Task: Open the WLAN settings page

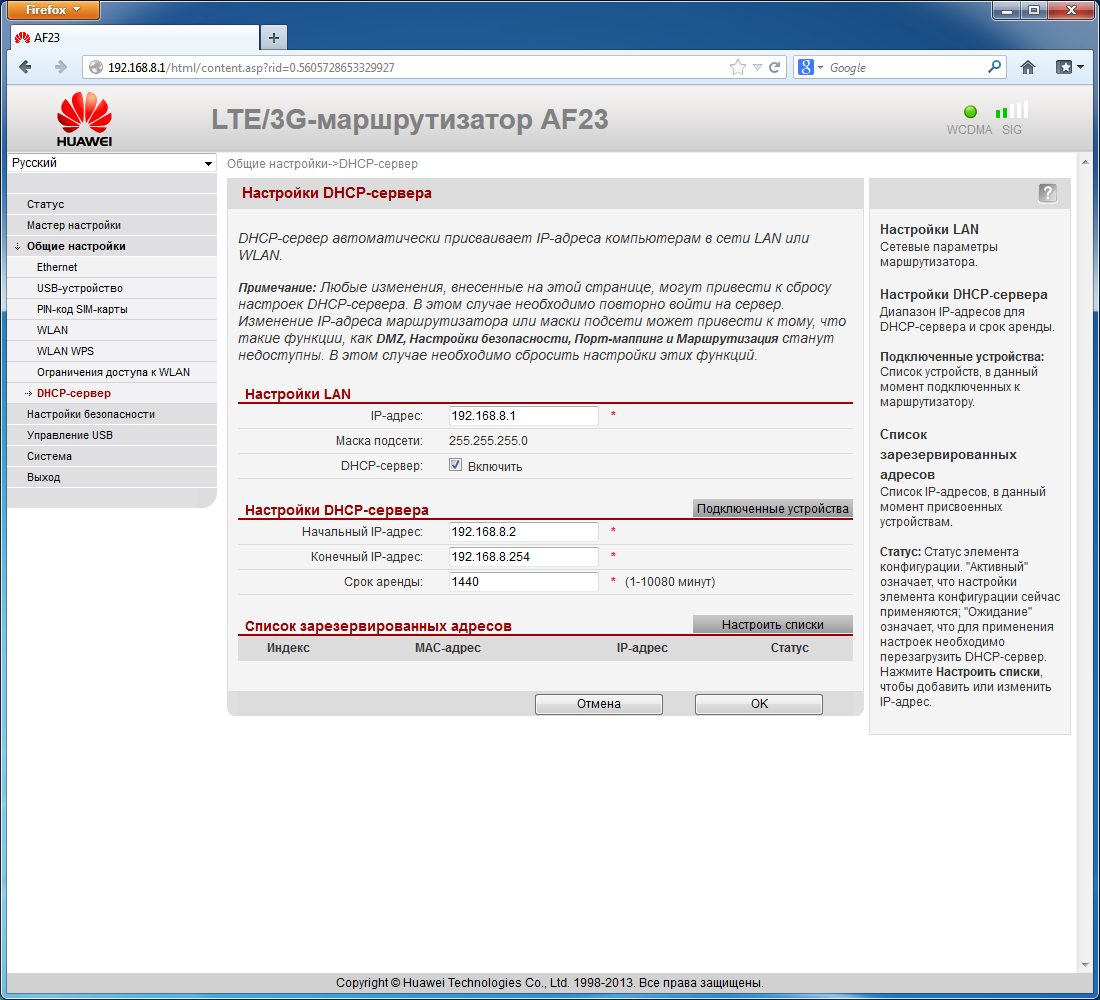Action: 112,331
